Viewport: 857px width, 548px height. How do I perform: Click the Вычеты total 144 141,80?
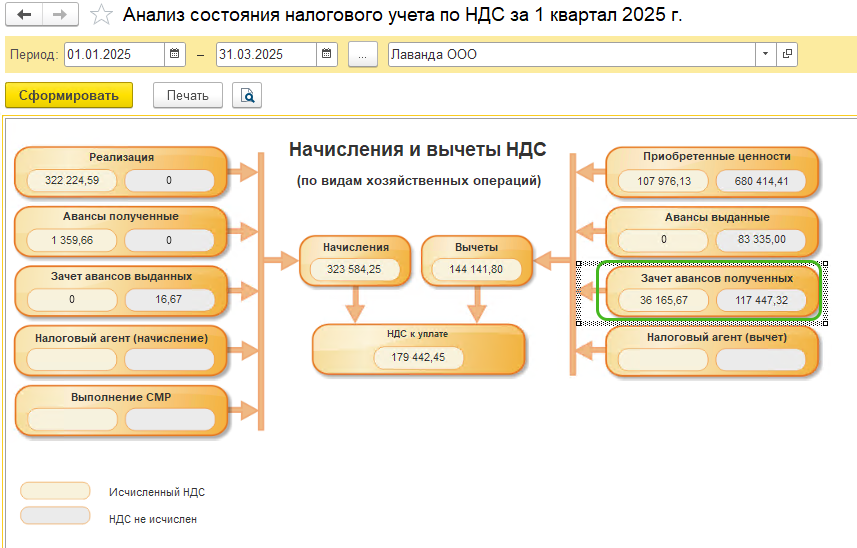coord(476,270)
